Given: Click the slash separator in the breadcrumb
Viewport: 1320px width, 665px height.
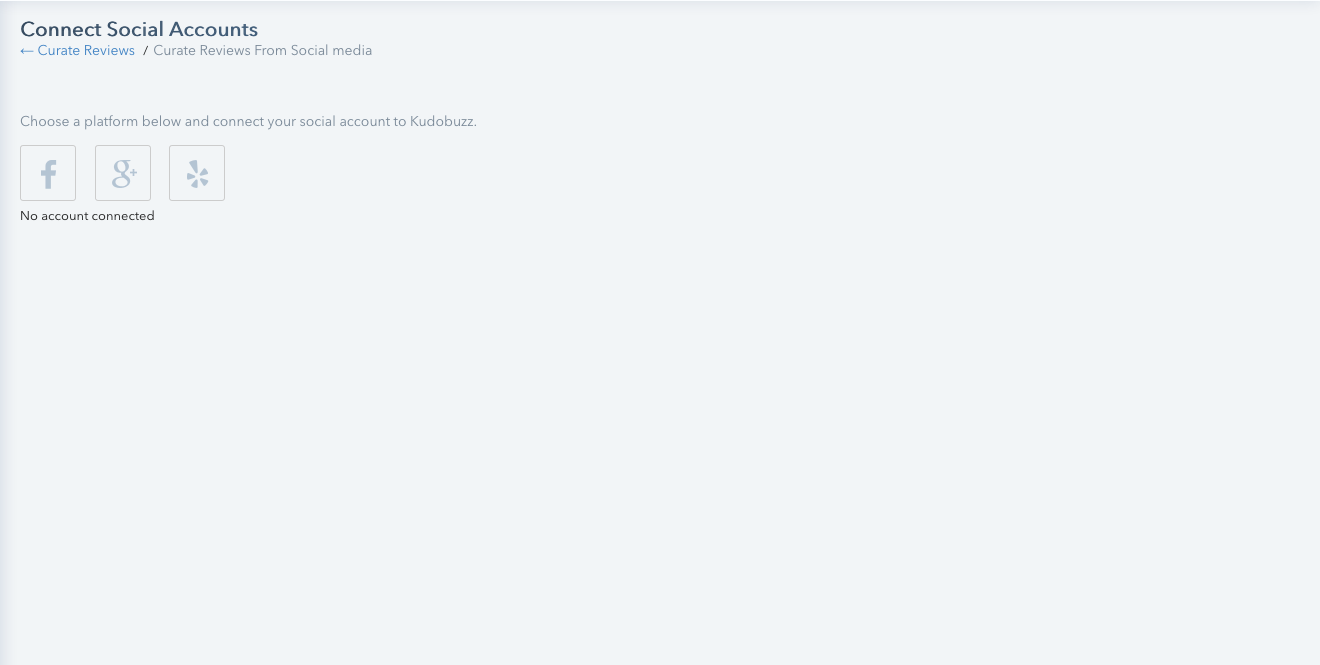Looking at the screenshot, I should 145,51.
